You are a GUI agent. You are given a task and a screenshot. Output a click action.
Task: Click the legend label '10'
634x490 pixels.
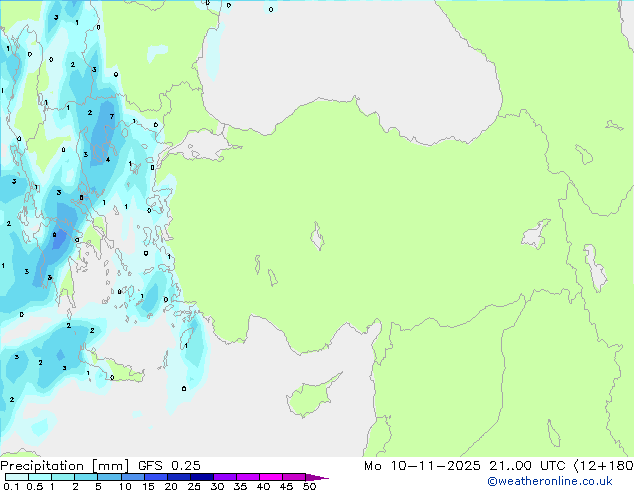pos(125,486)
